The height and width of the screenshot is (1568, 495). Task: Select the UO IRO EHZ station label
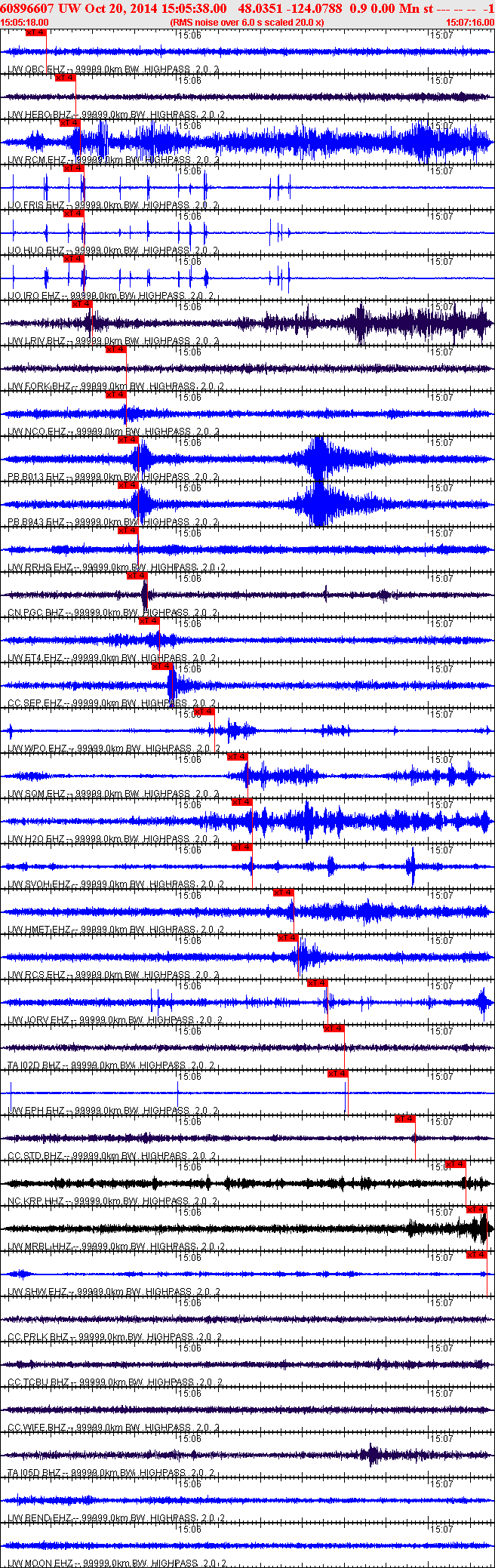34,296
